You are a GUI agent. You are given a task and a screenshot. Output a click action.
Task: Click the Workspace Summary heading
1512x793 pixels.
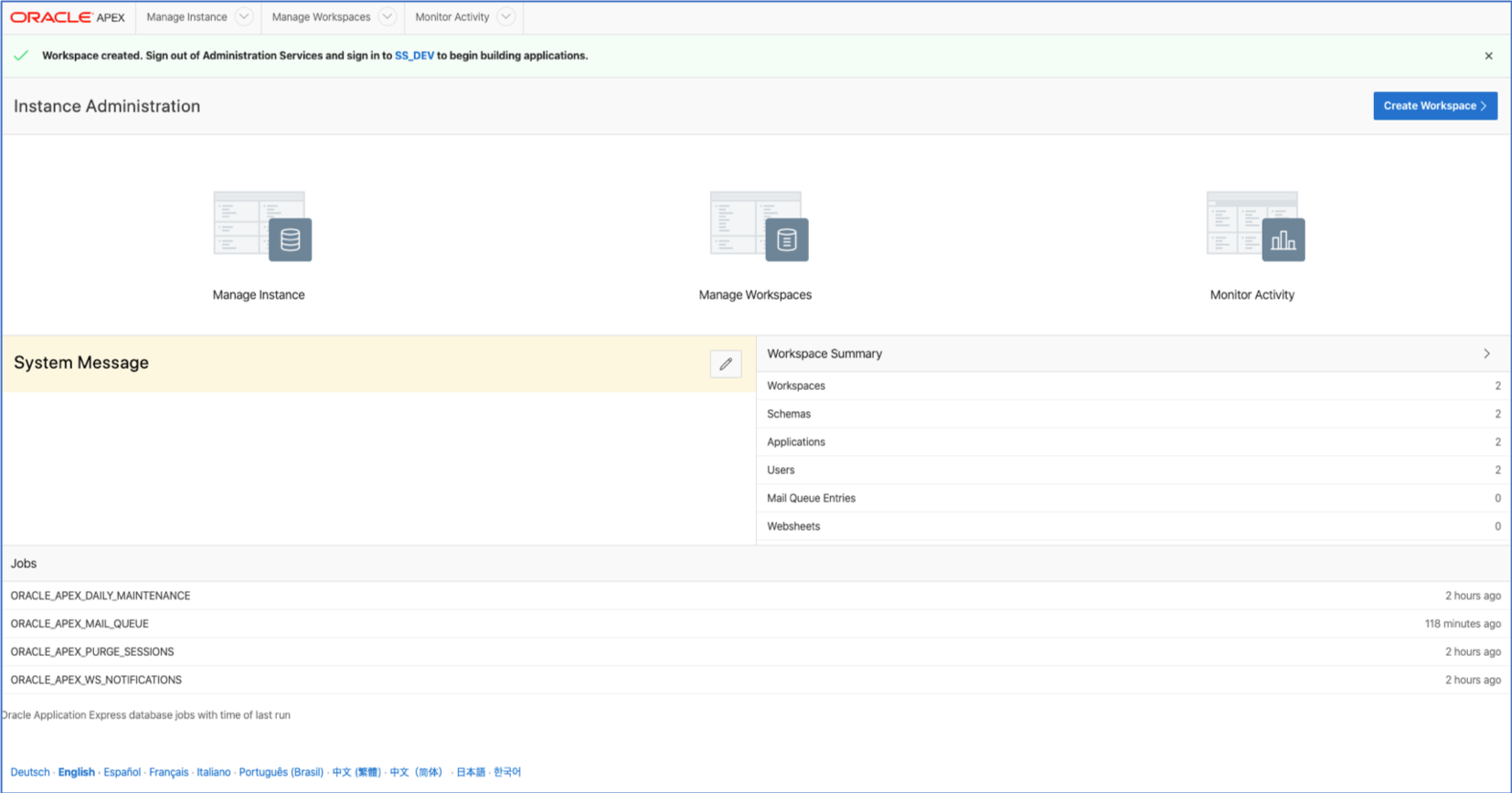coord(825,354)
